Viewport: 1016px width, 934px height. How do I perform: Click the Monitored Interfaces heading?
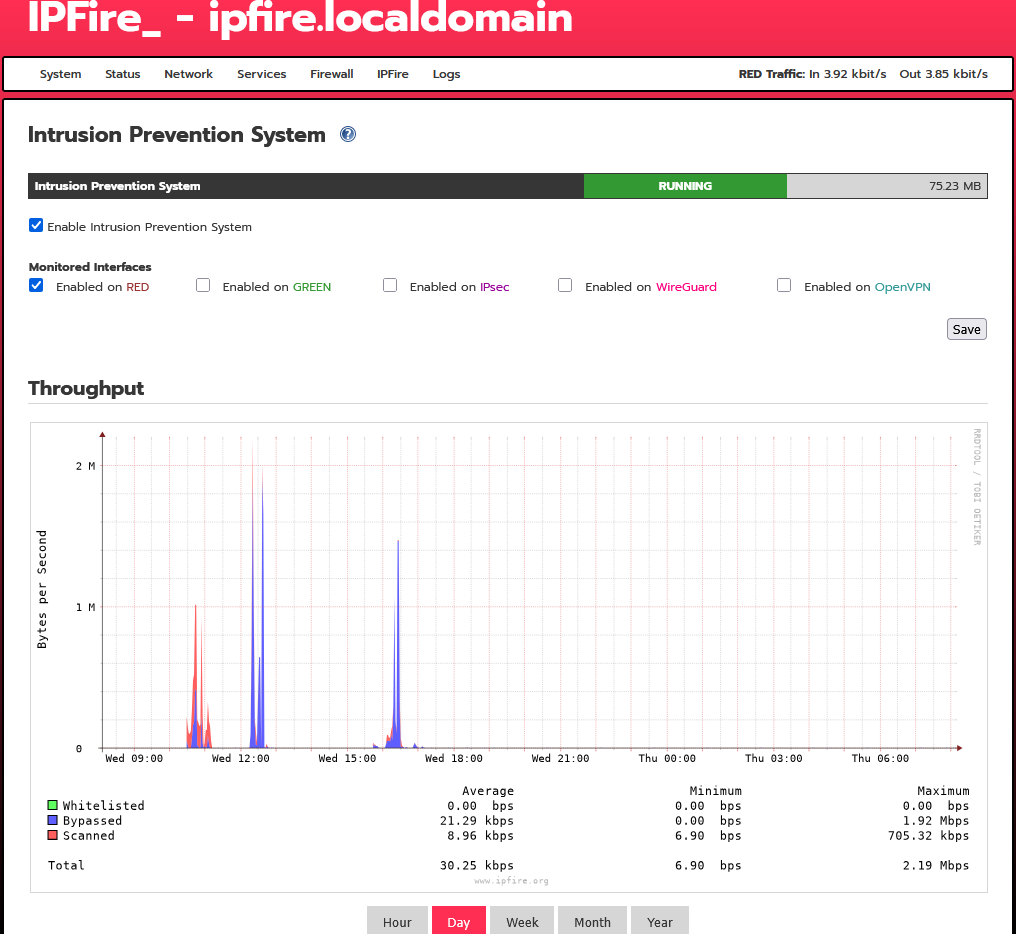click(x=90, y=266)
